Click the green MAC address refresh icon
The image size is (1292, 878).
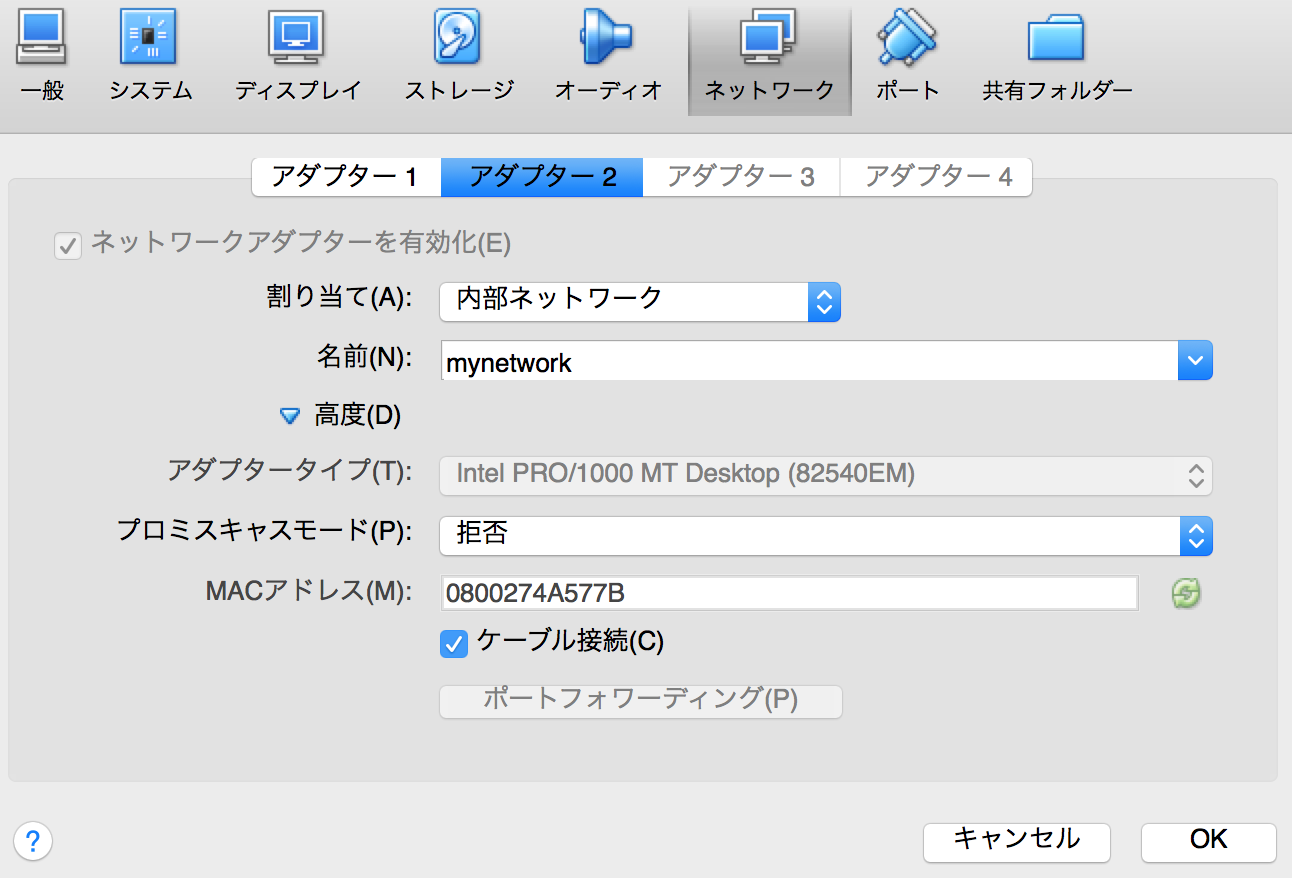[1186, 594]
